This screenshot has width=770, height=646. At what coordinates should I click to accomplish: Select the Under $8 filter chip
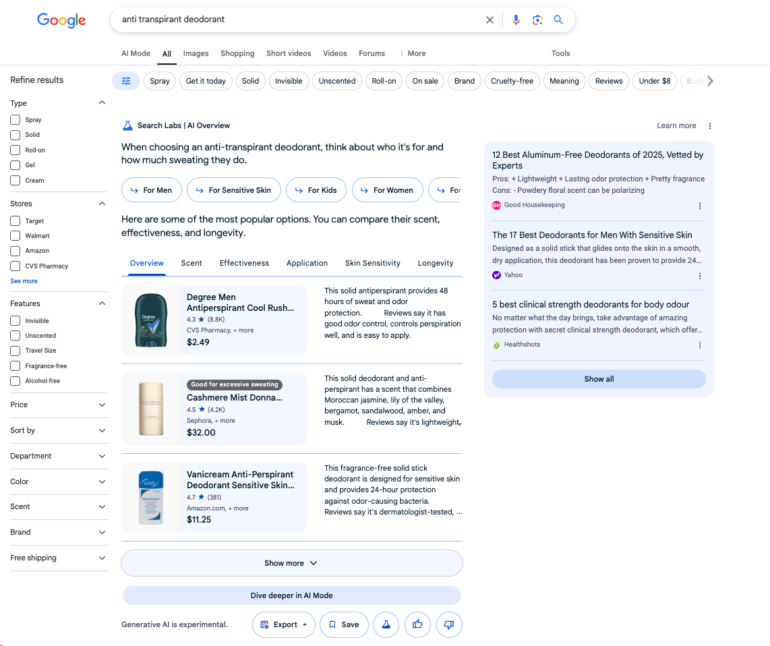pyautogui.click(x=655, y=81)
